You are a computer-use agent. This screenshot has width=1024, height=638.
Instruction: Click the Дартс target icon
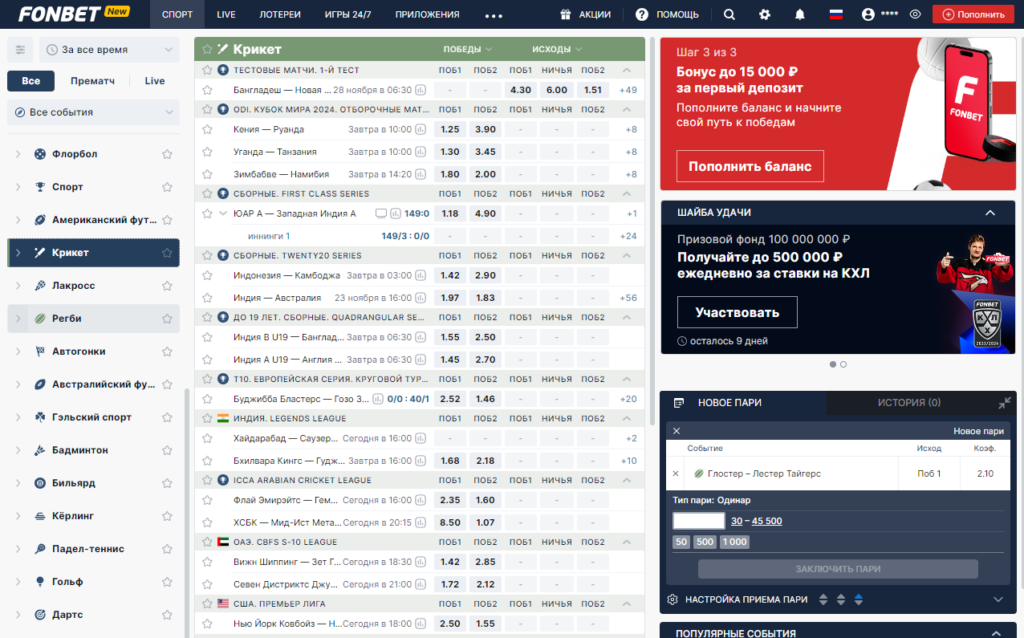coord(40,614)
